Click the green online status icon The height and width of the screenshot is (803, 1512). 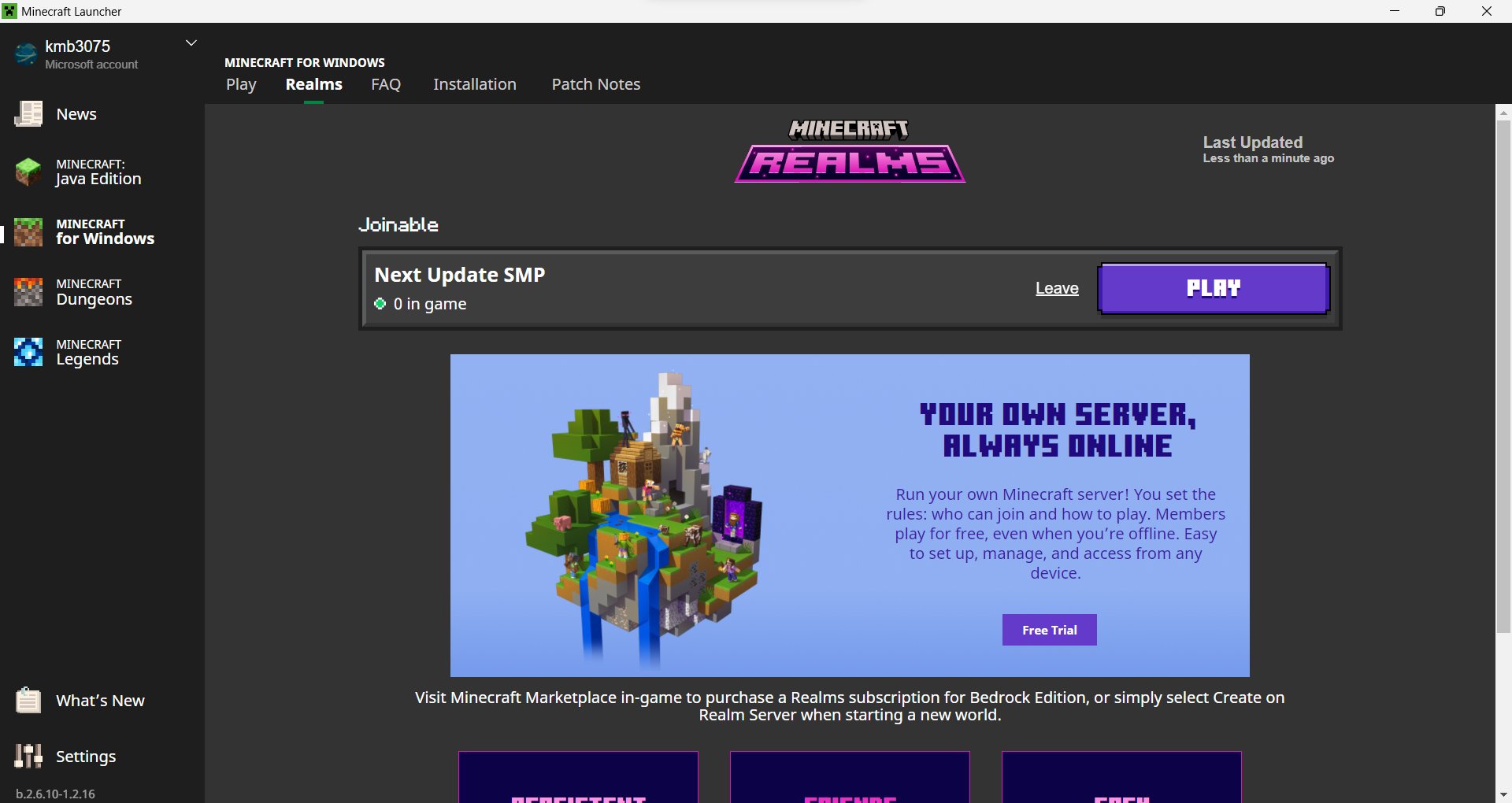tap(380, 304)
